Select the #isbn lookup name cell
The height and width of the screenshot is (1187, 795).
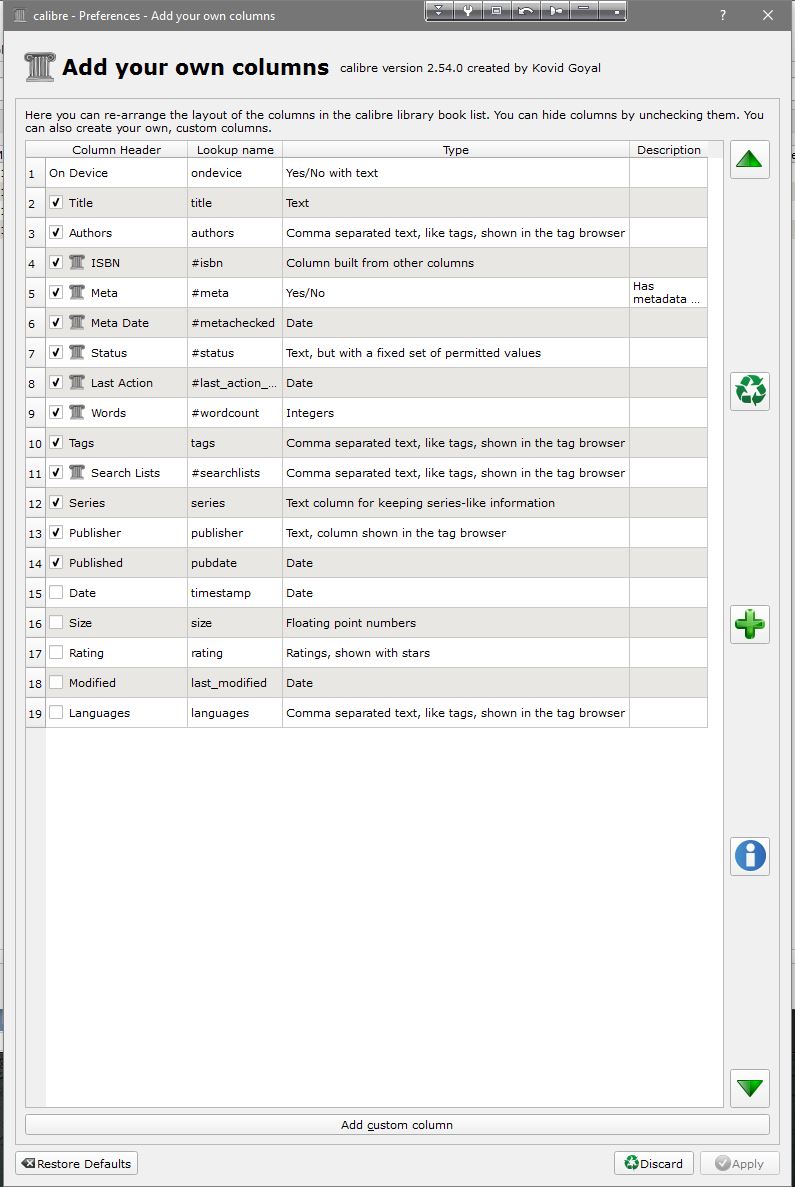[235, 263]
